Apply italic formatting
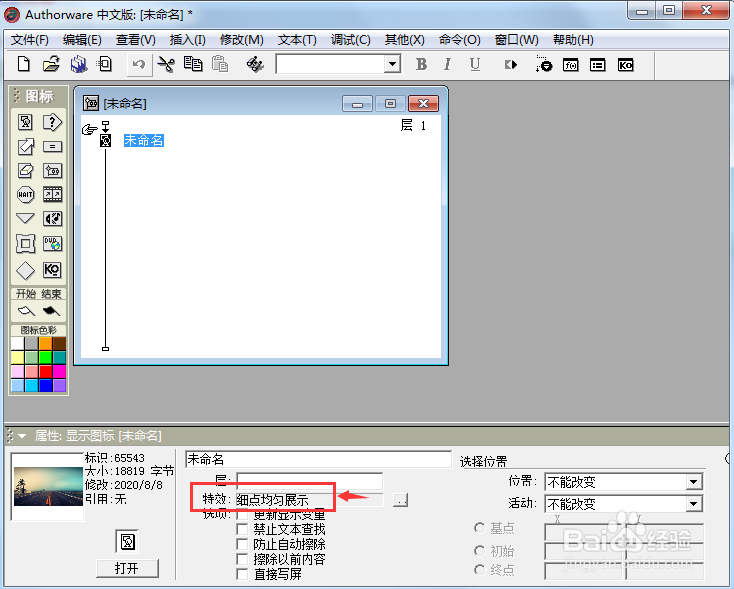Screen dimensions: 734x589 (448, 64)
